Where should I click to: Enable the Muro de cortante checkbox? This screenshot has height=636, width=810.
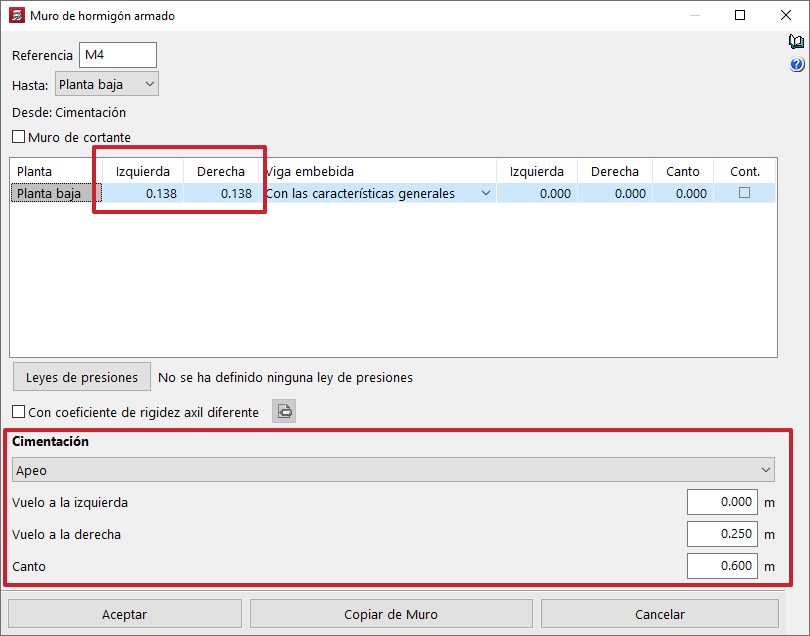click(18, 137)
